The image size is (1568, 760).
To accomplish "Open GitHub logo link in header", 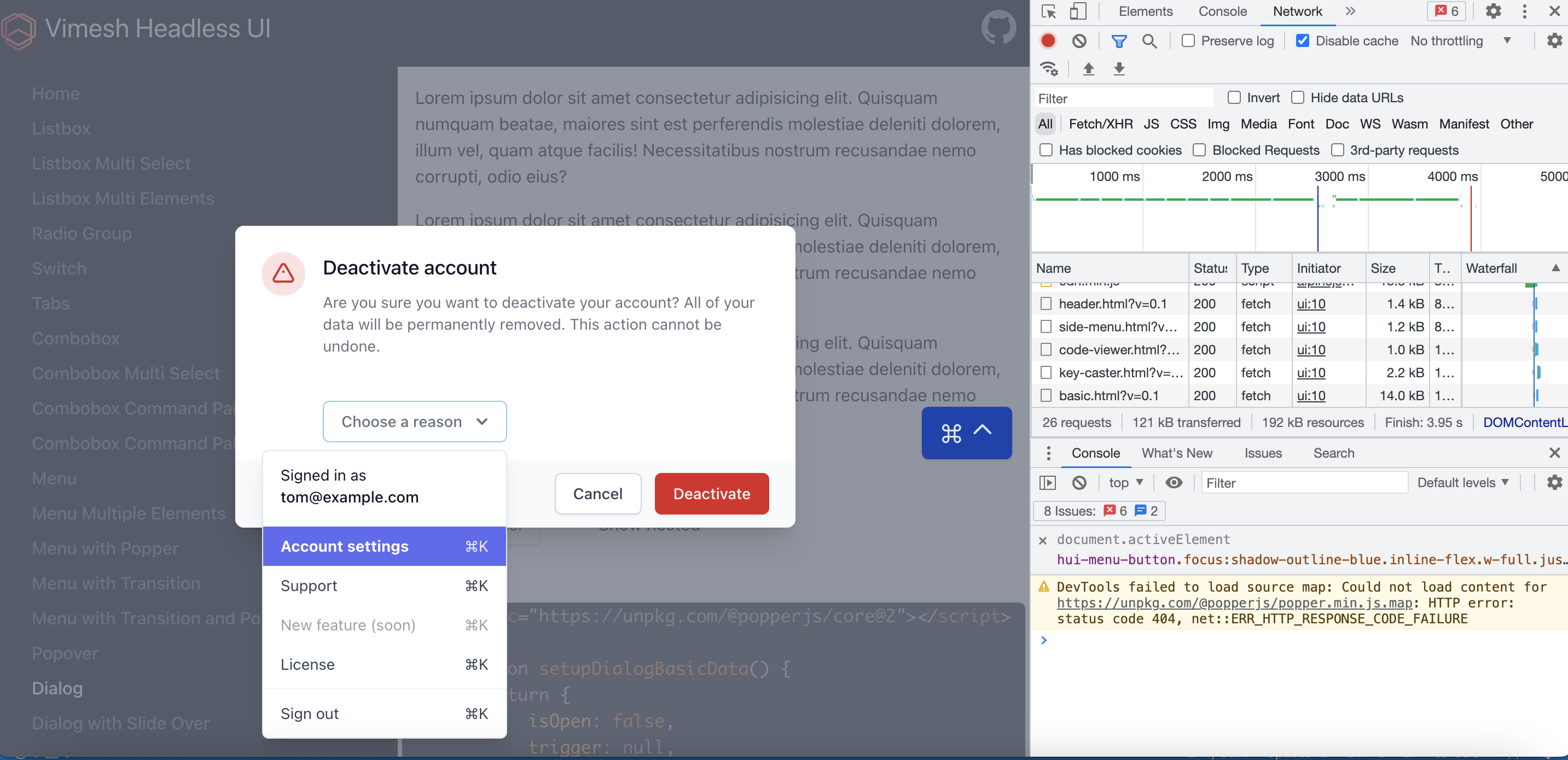I will pyautogui.click(x=998, y=27).
